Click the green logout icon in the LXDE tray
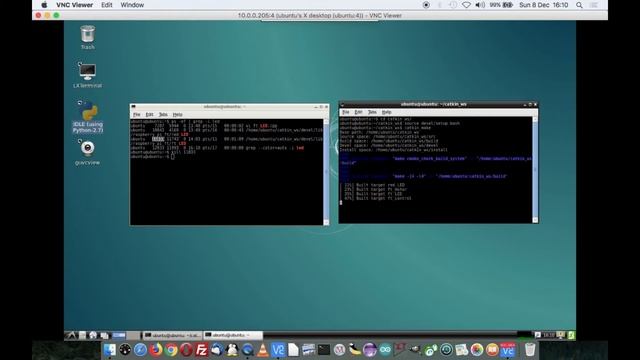This screenshot has height=360, width=640. pyautogui.click(x=571, y=335)
